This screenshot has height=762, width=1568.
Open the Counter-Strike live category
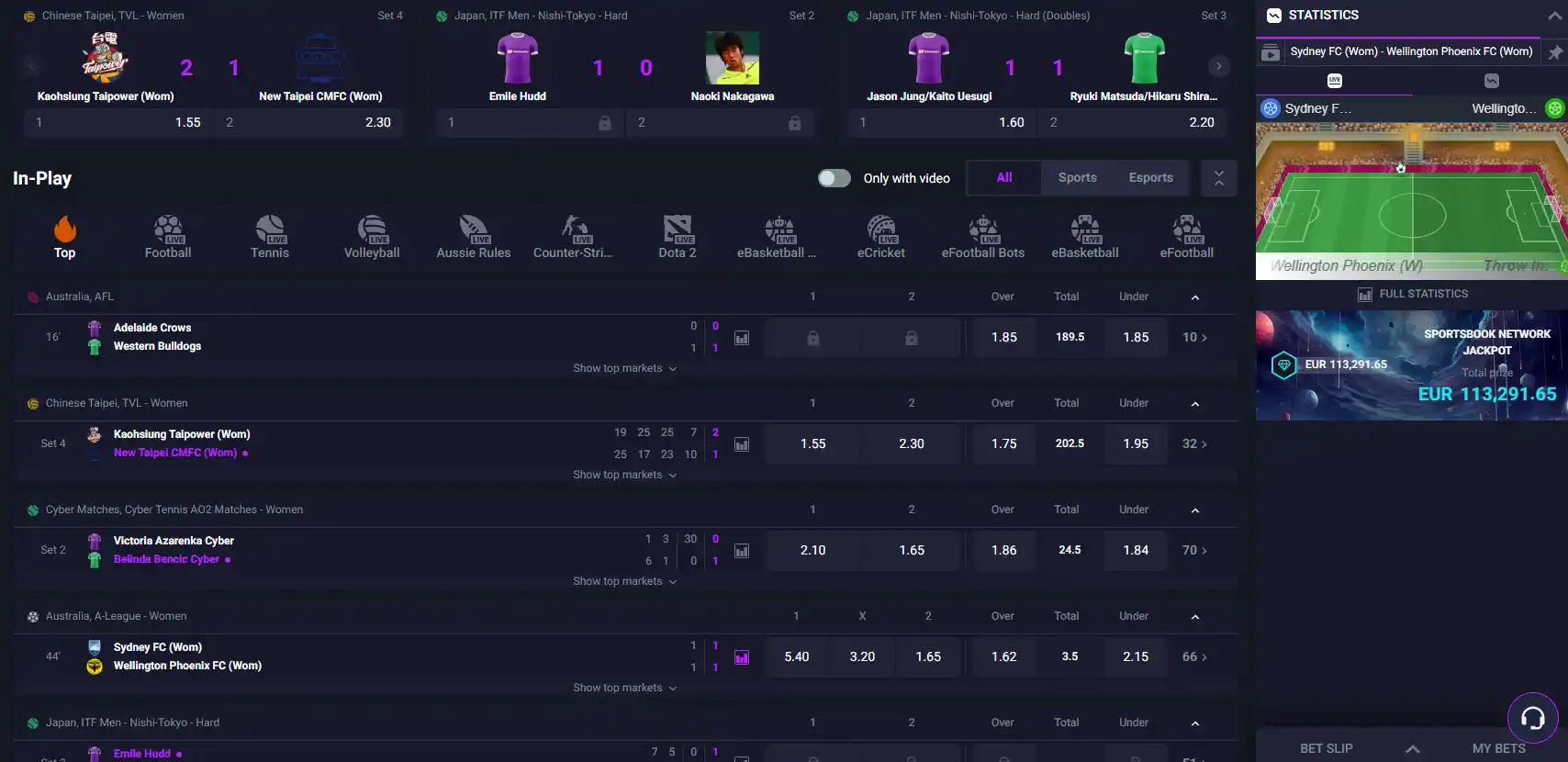573,237
